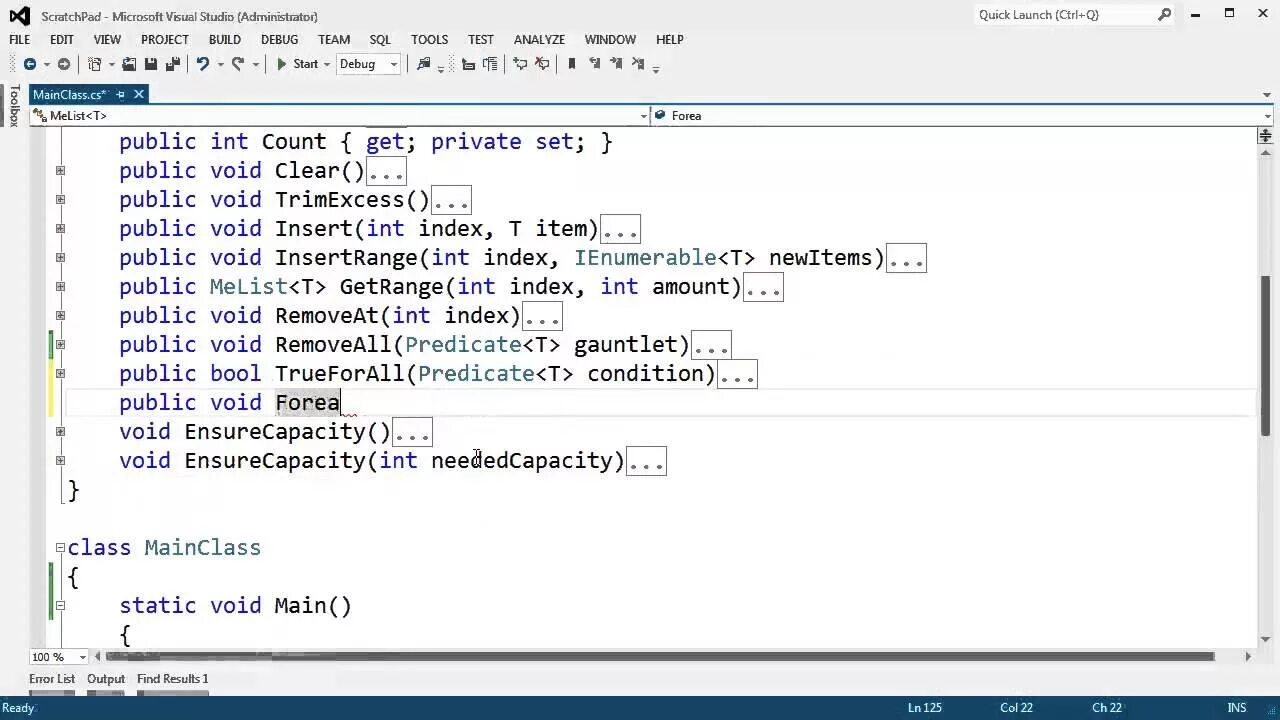The height and width of the screenshot is (720, 1280).
Task: Open the Toolbox side panel
Action: [x=14, y=106]
